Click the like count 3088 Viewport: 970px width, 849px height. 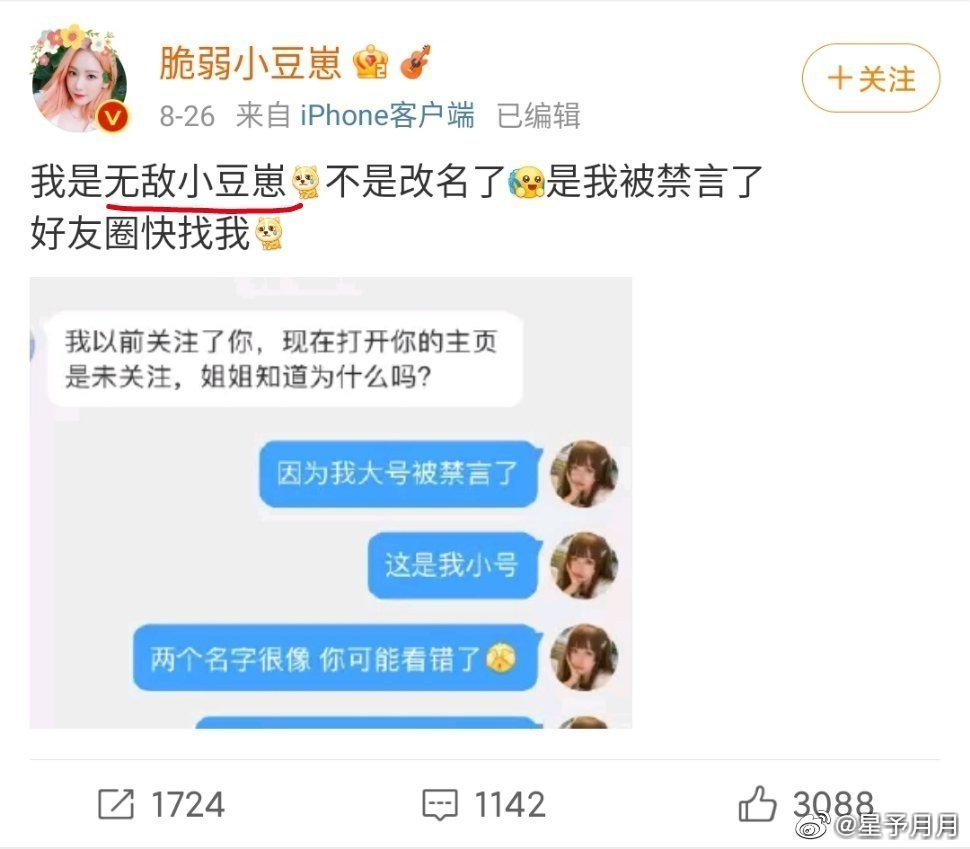833,803
